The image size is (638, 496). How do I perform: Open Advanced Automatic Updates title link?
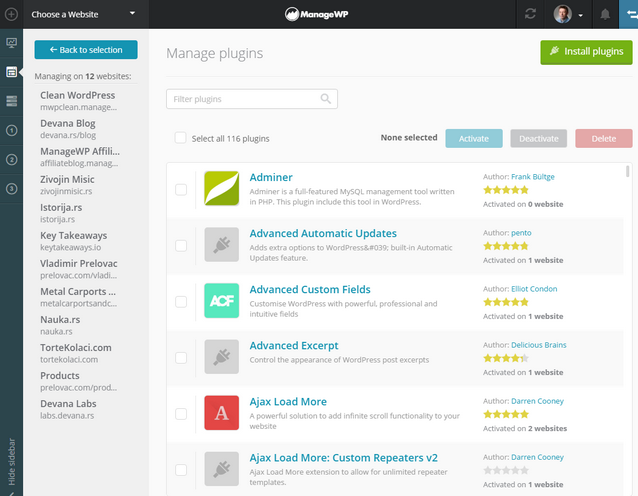(323, 234)
